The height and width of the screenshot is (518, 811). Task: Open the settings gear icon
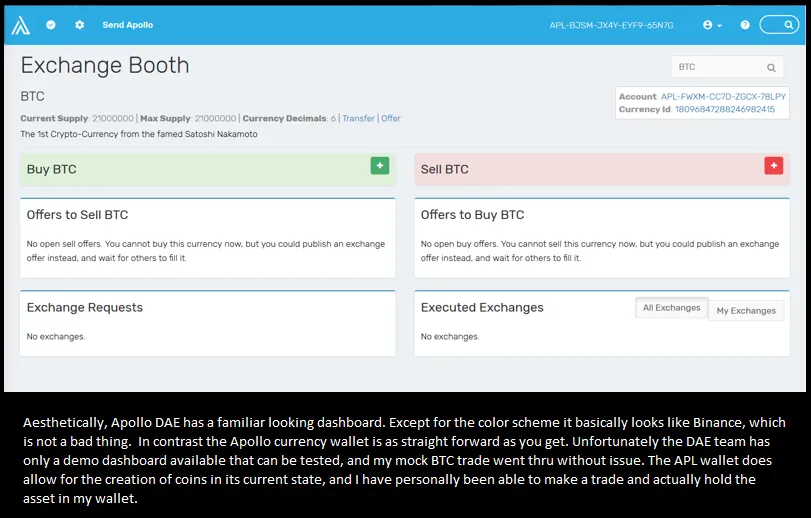pos(79,25)
